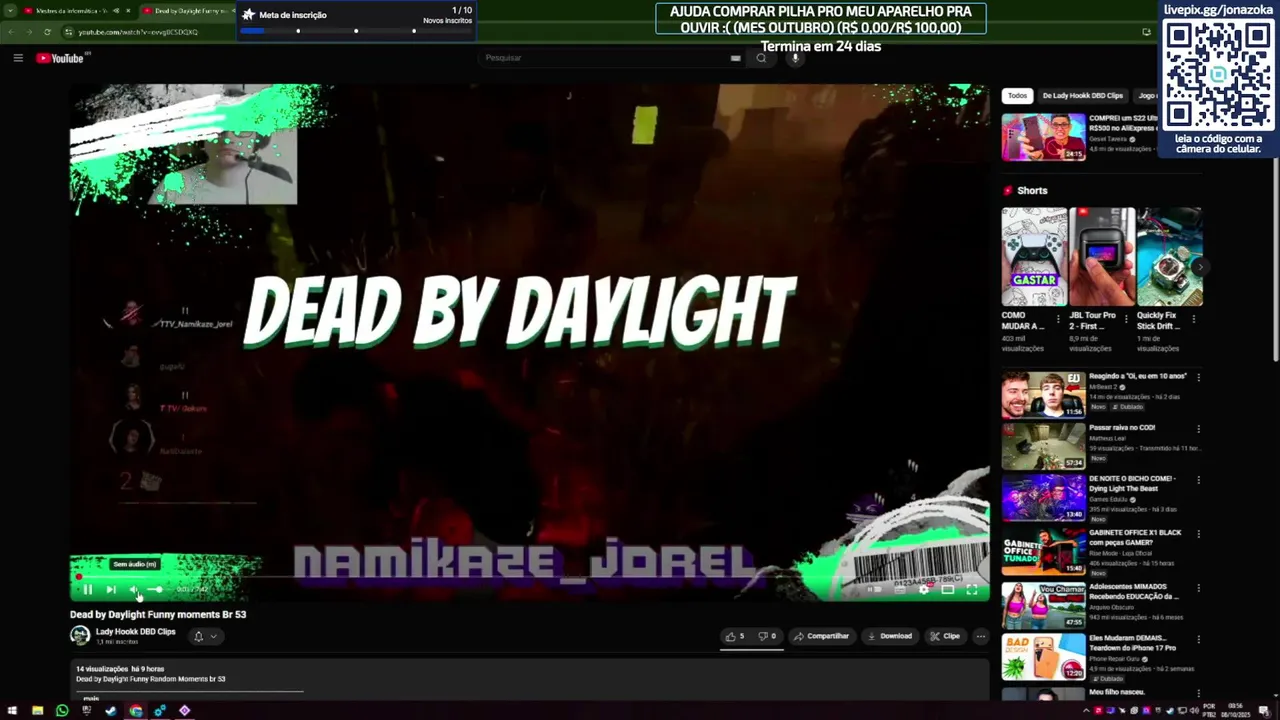
Task: Start voice search with the microphone icon
Action: pos(796,58)
